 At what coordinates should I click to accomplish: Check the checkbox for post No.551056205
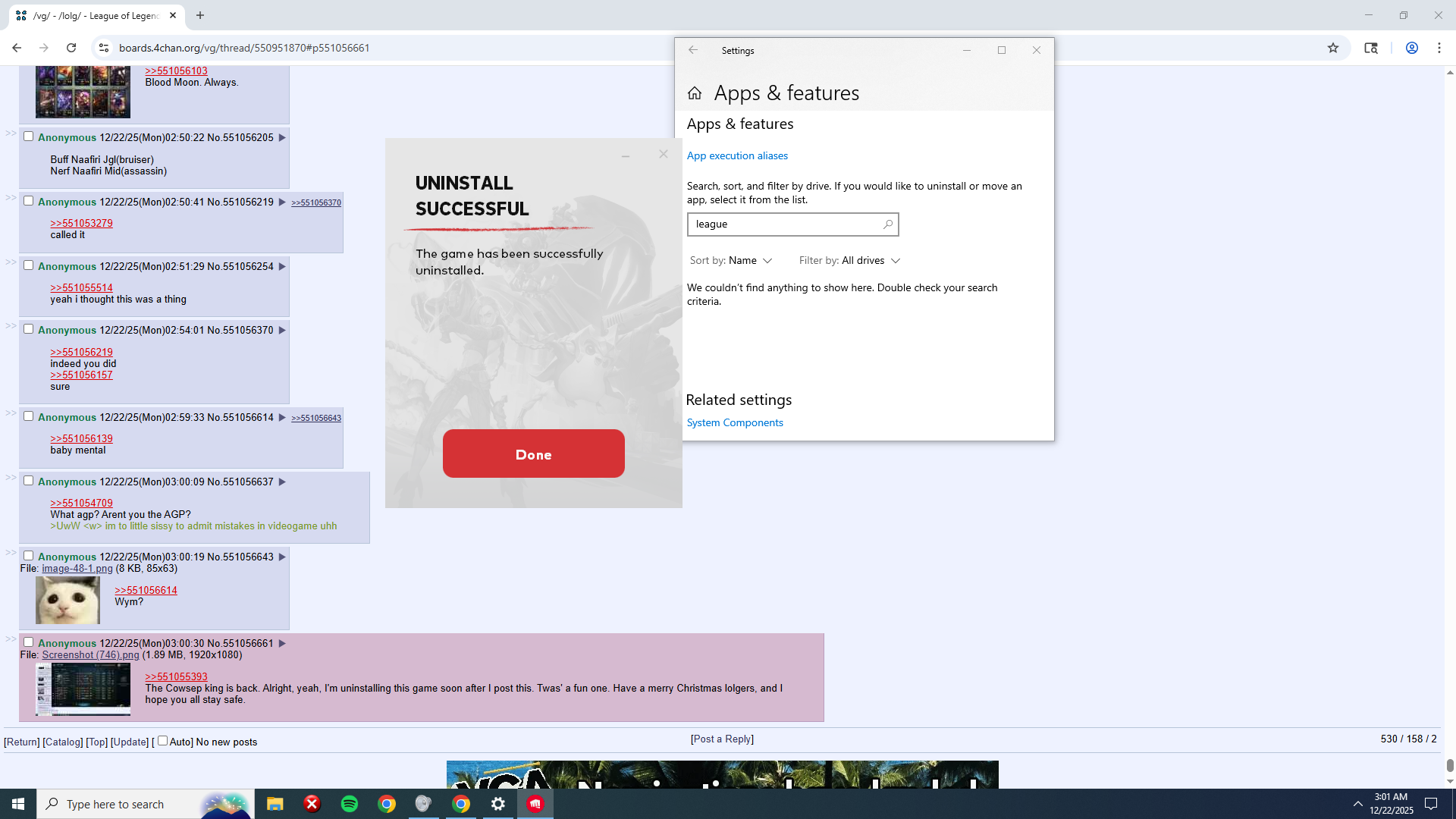point(28,136)
